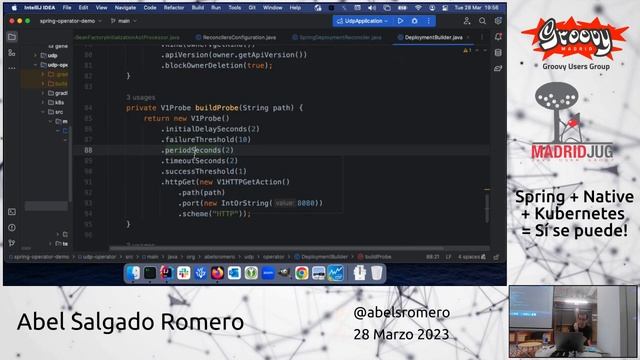
Task: Click the inspection warnings indicator in editor
Action: click(468, 51)
